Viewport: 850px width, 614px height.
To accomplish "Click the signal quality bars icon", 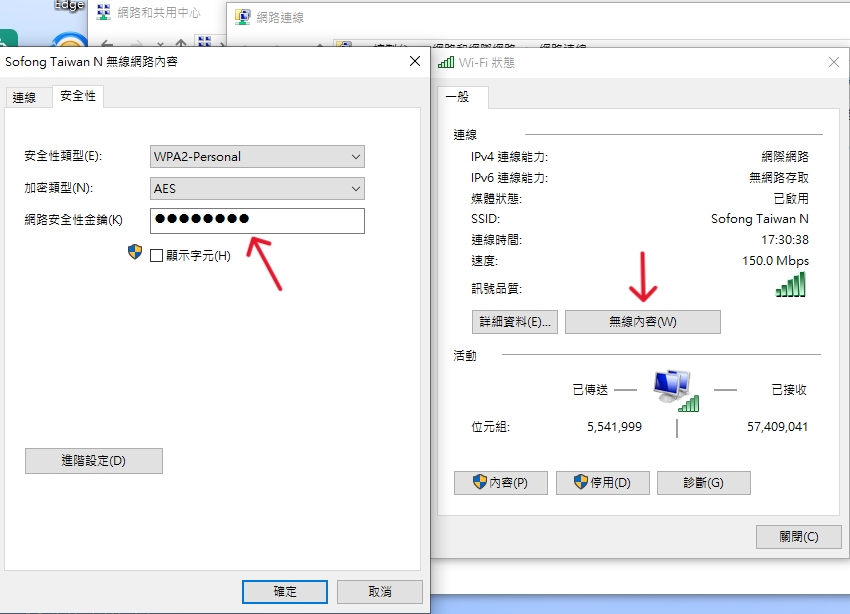I will pos(790,284).
